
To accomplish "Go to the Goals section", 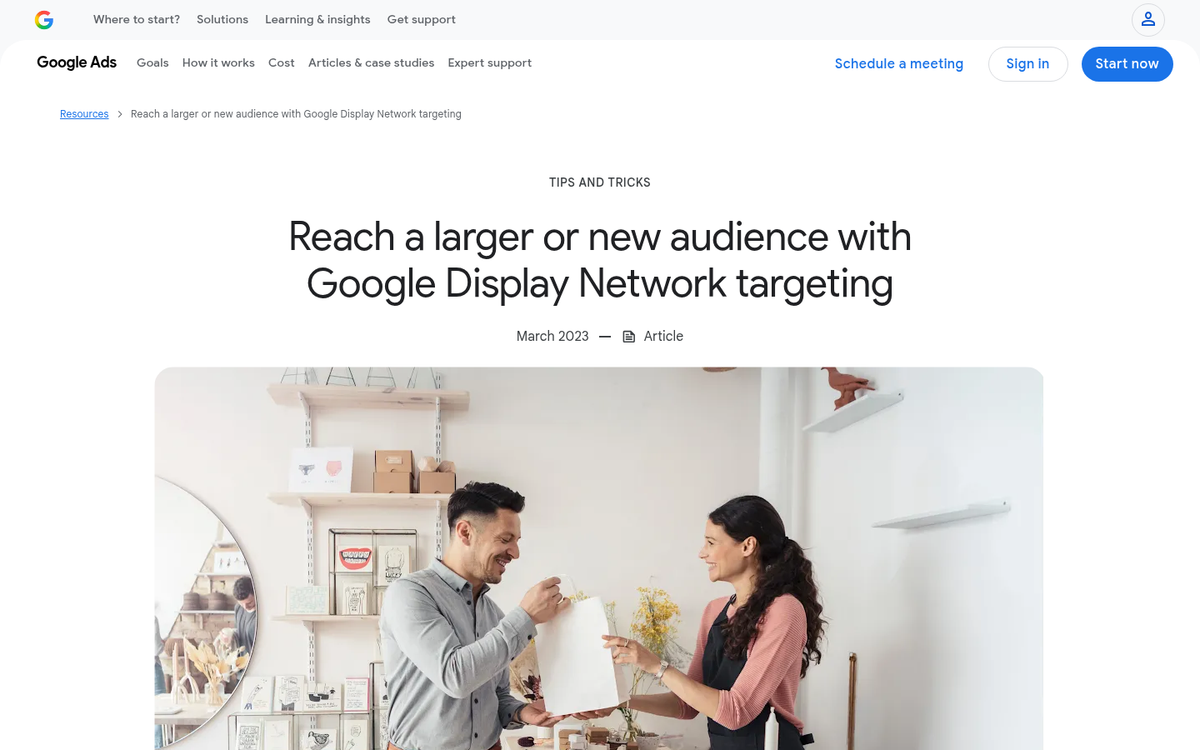I will pos(153,63).
